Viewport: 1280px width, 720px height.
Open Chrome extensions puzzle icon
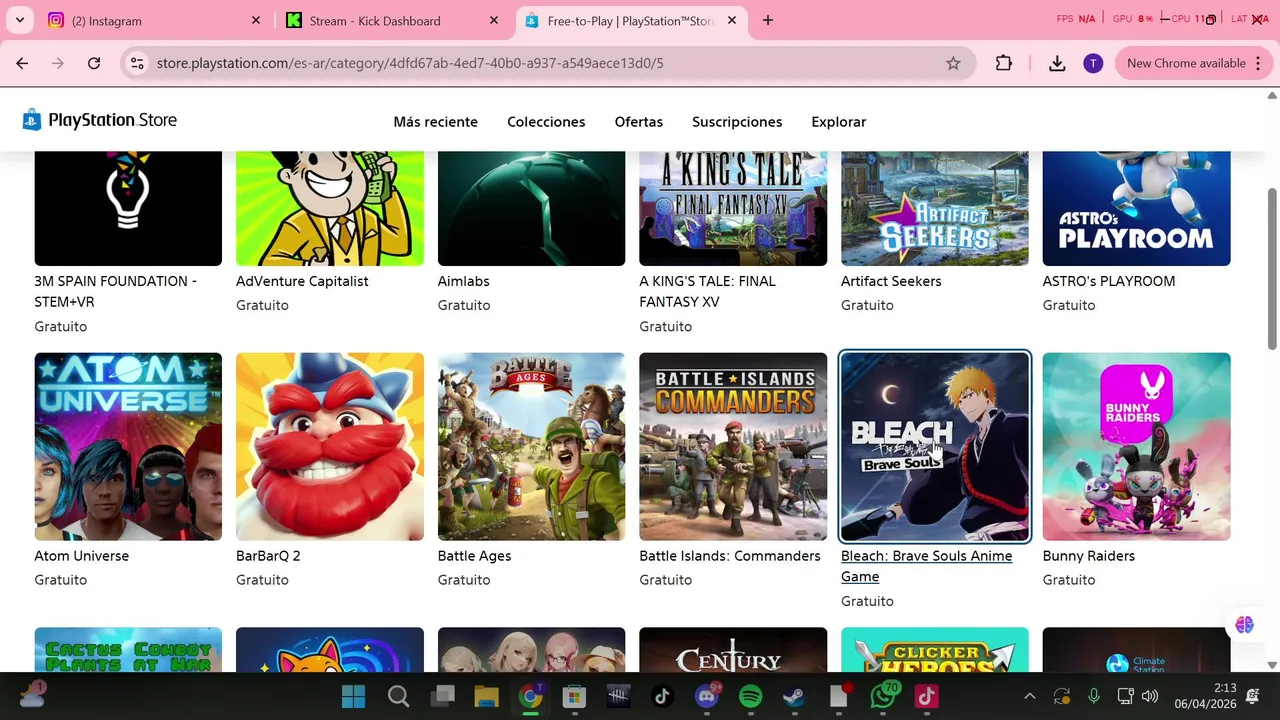coord(1004,63)
